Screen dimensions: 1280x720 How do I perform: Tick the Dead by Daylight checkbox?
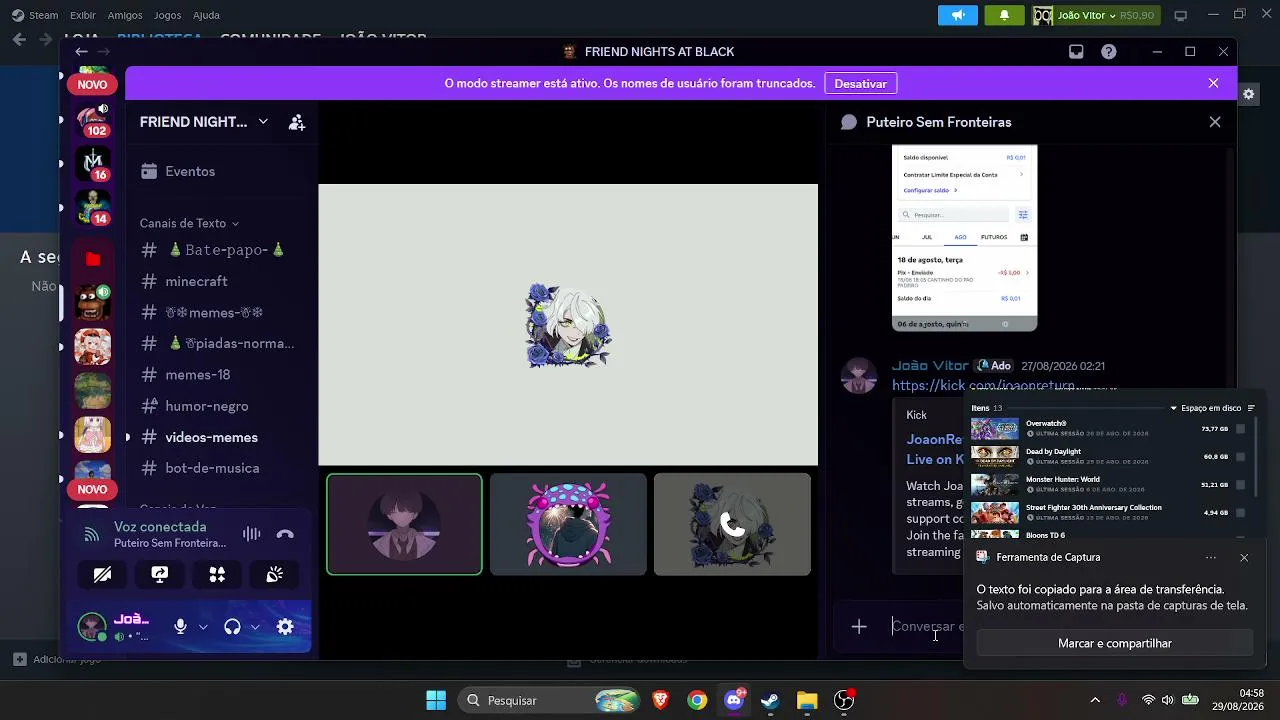1241,457
